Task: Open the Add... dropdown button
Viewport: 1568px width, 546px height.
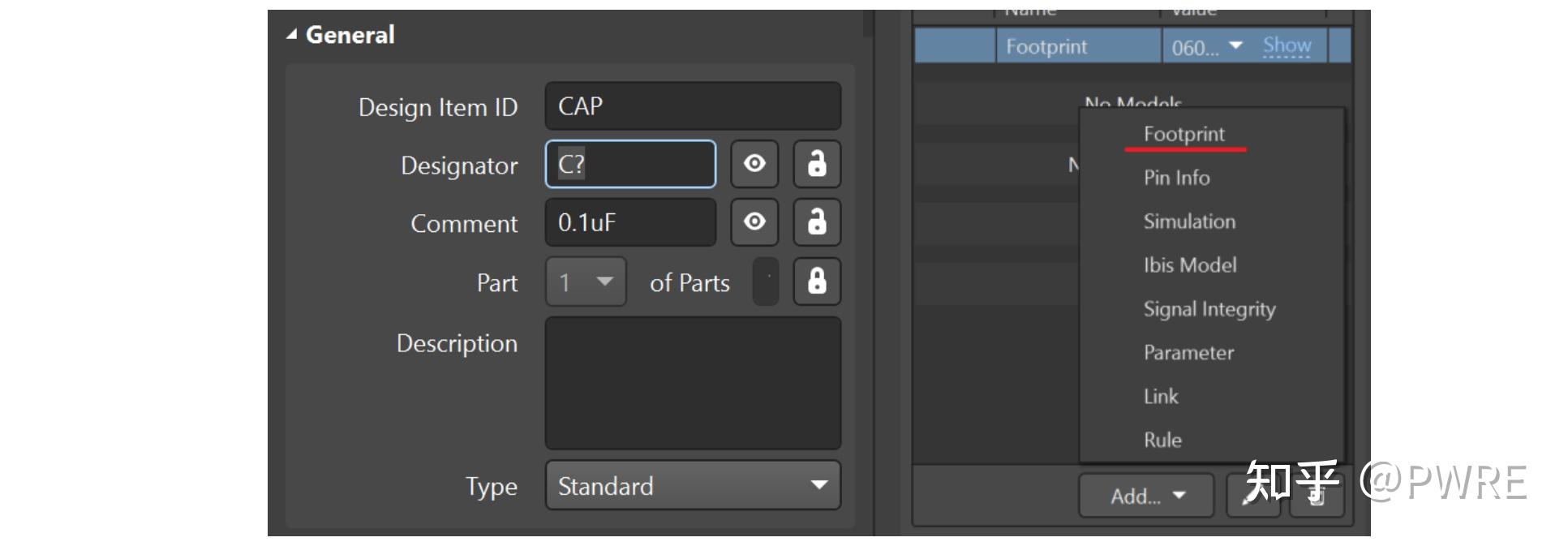Action: pos(1145,496)
